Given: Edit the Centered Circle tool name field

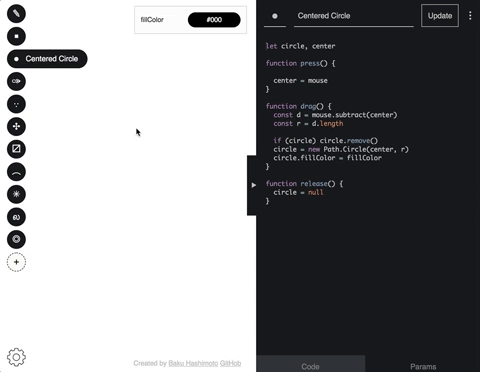Looking at the screenshot, I should point(354,16).
